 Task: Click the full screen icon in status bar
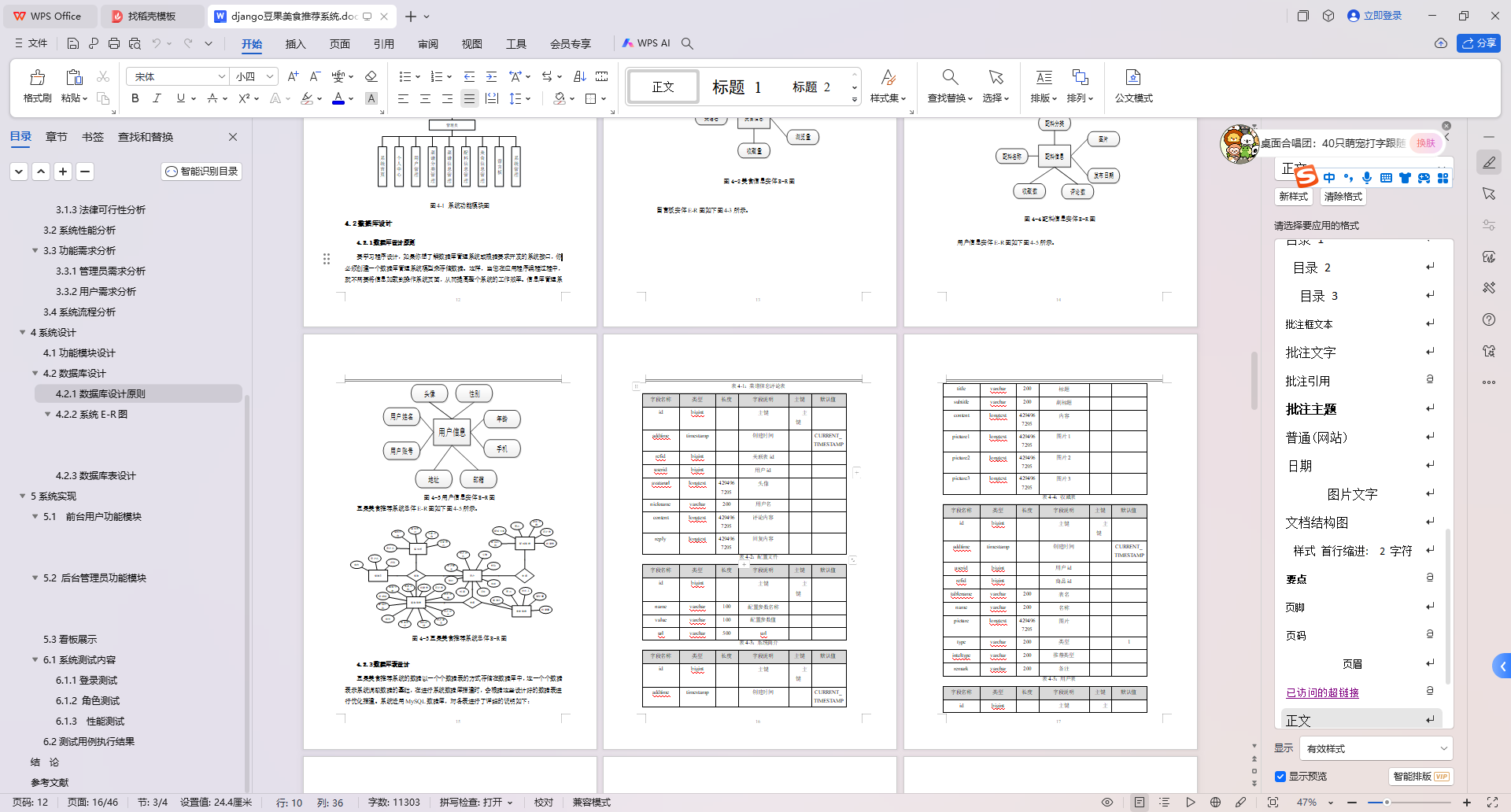[x=1492, y=803]
